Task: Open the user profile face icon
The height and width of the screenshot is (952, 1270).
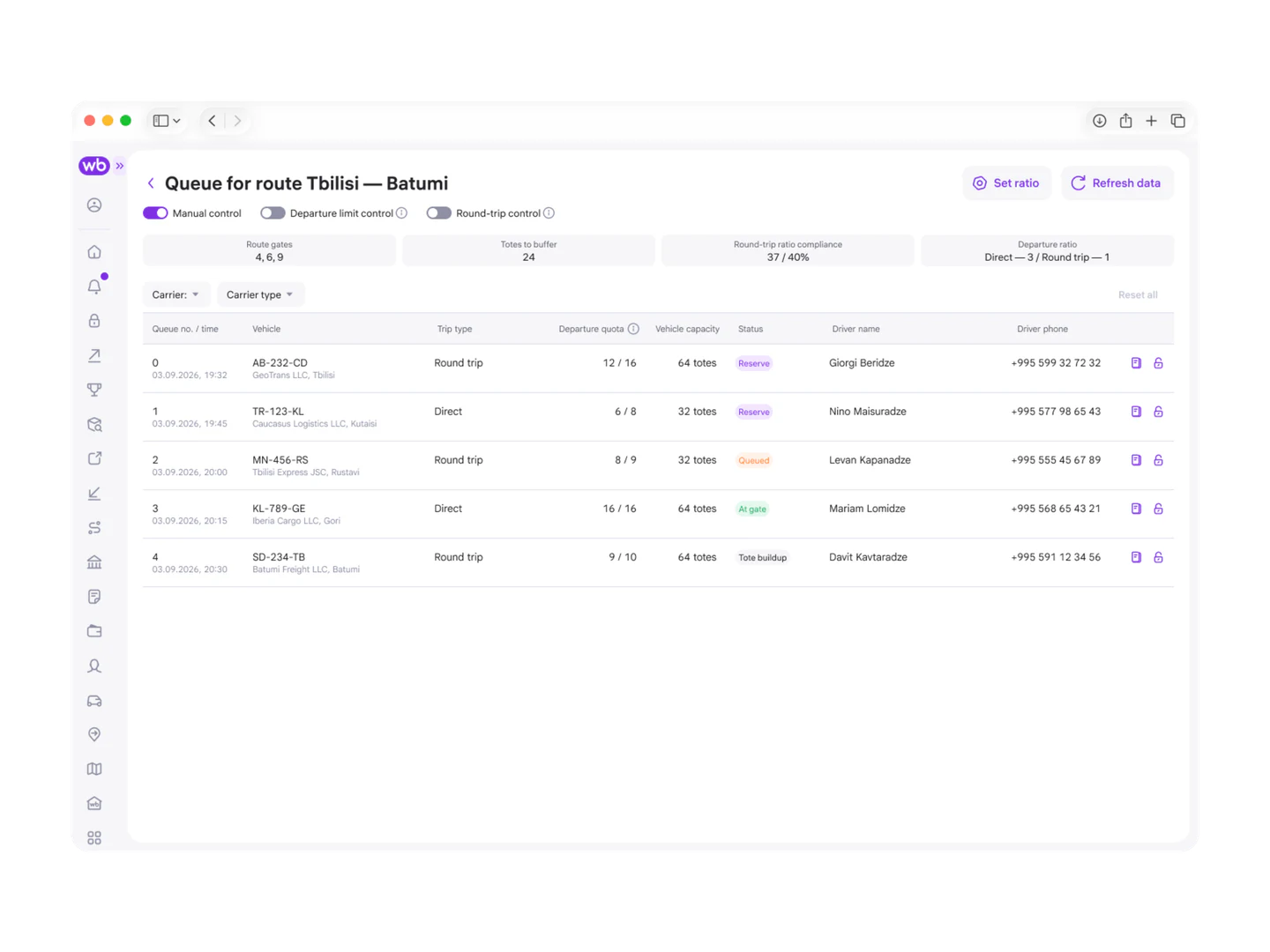Action: [94, 205]
